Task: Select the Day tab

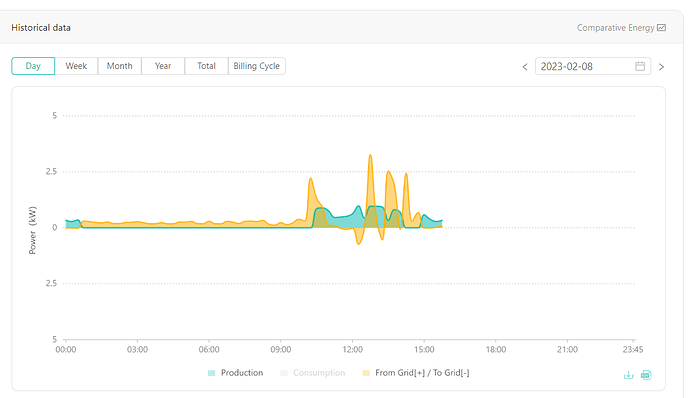Action: (33, 66)
